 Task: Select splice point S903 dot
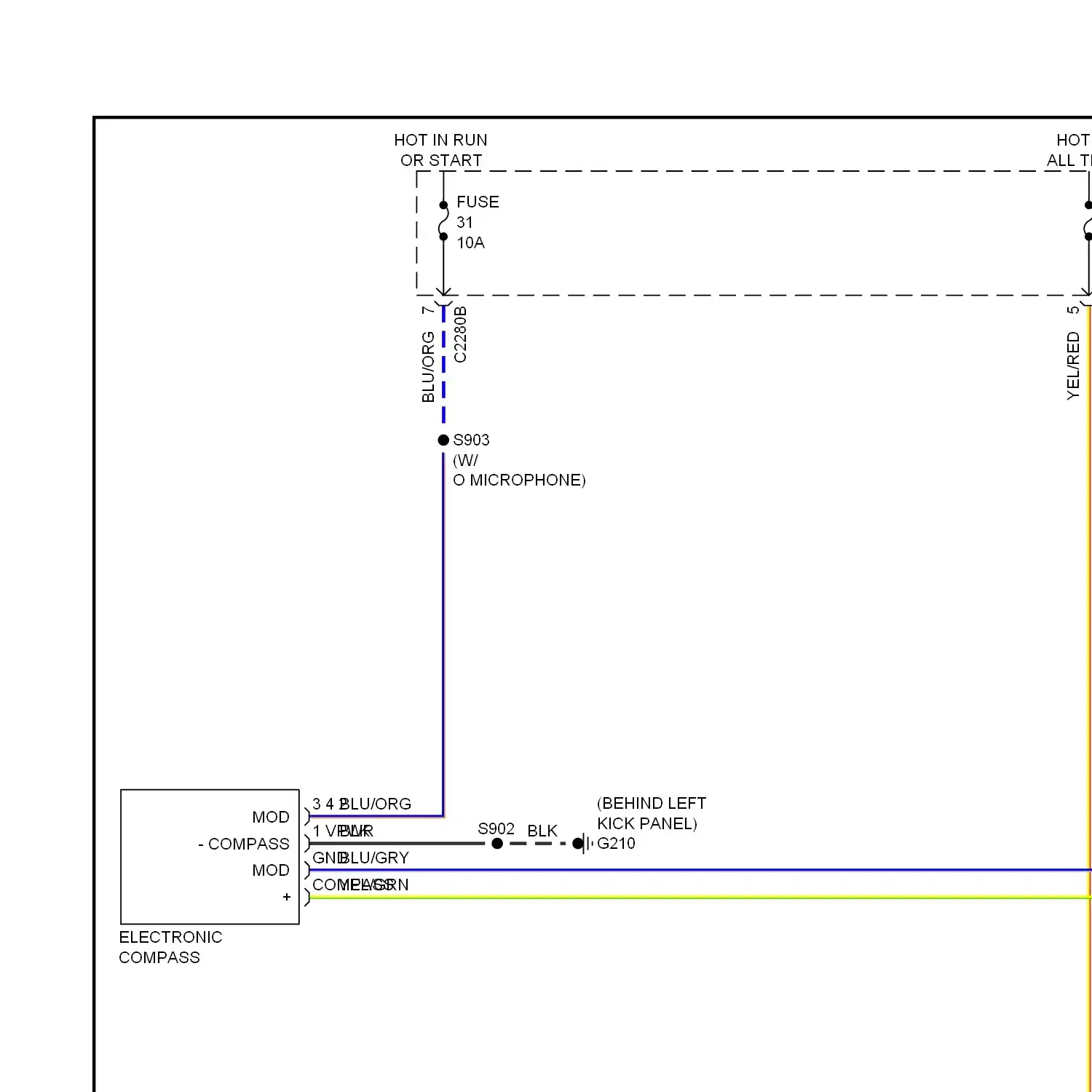tap(443, 440)
